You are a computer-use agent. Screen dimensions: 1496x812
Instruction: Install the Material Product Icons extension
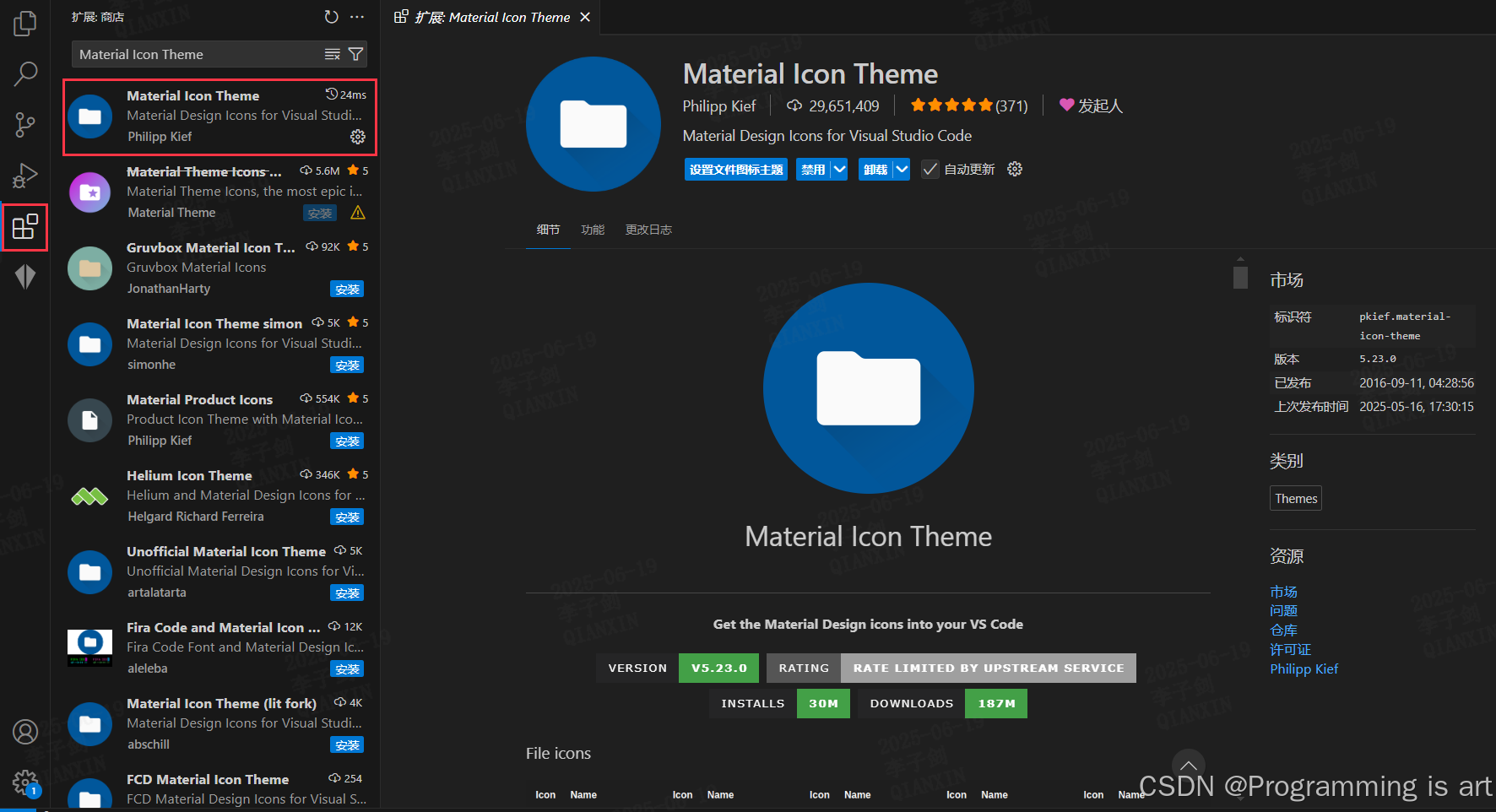pyautogui.click(x=347, y=441)
